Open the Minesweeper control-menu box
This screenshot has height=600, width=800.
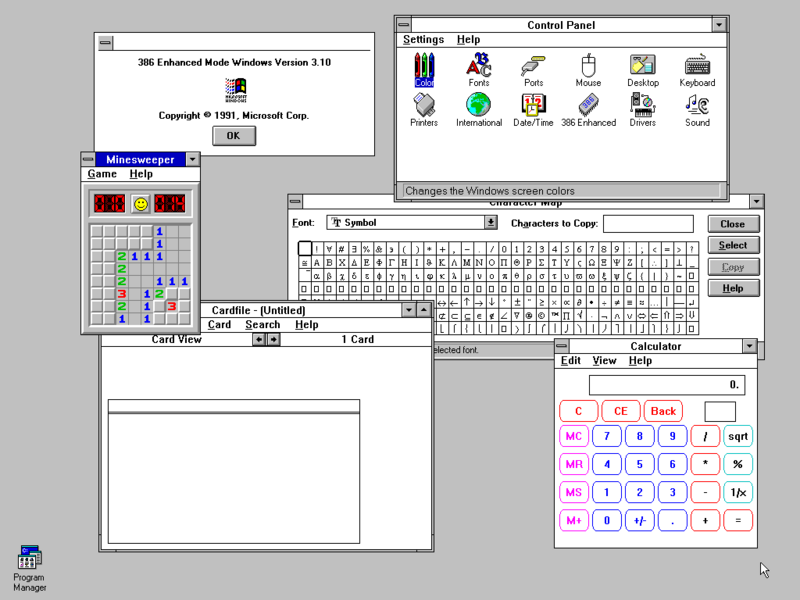pos(88,159)
